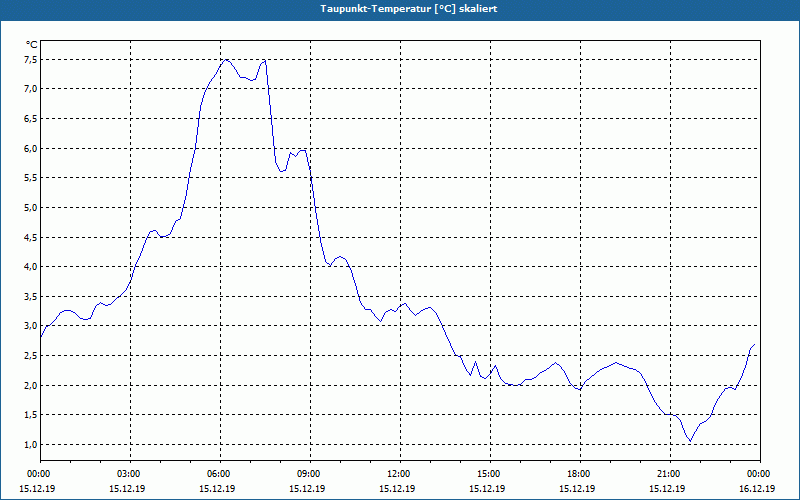Pick the 2,0 y-axis value
800x500 pixels.
point(31,385)
